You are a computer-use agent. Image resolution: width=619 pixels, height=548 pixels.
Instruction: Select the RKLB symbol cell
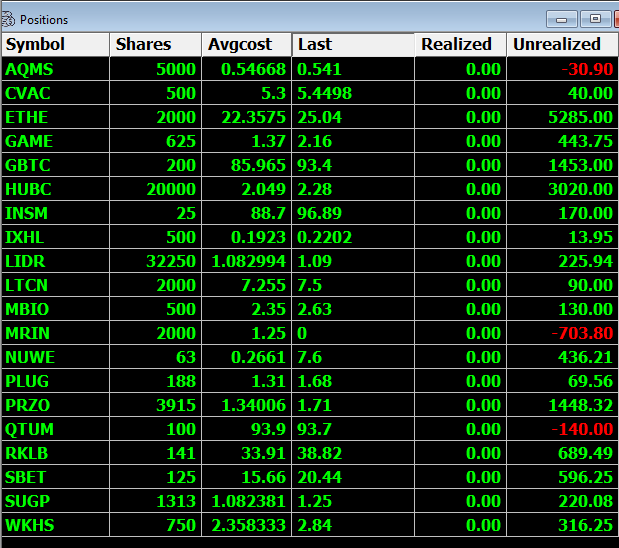(x=56, y=453)
